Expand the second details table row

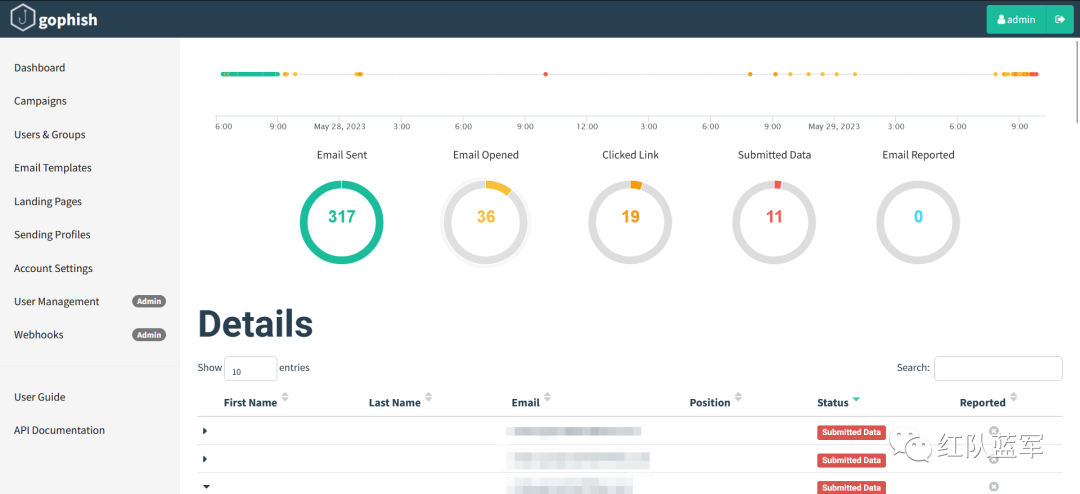[x=205, y=459]
